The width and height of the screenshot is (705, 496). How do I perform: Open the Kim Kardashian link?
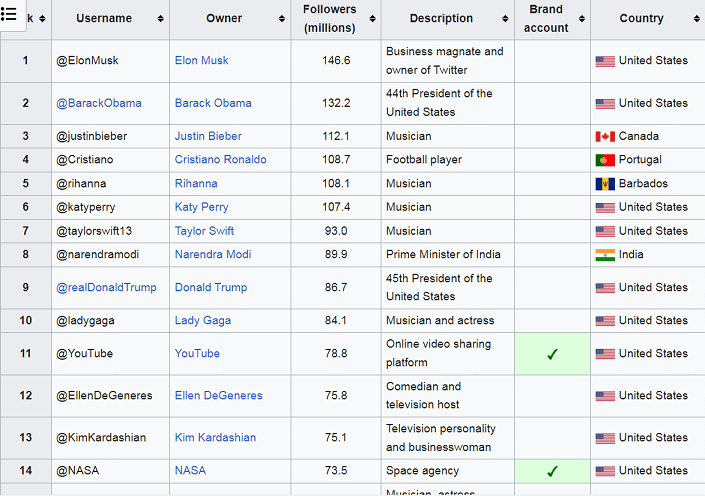click(x=215, y=437)
